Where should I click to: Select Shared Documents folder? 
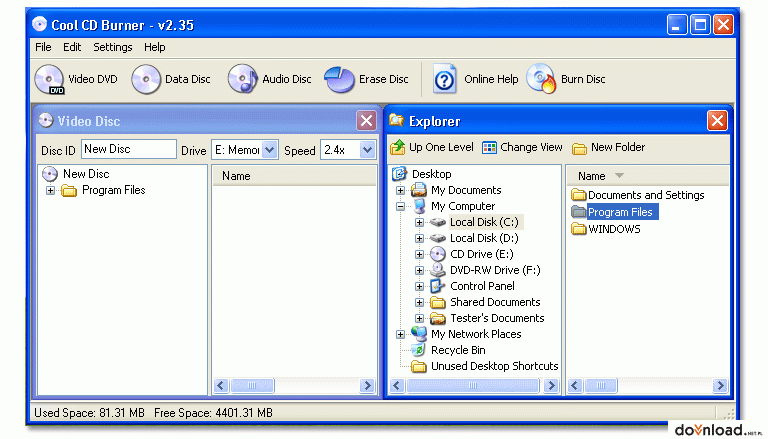[485, 302]
